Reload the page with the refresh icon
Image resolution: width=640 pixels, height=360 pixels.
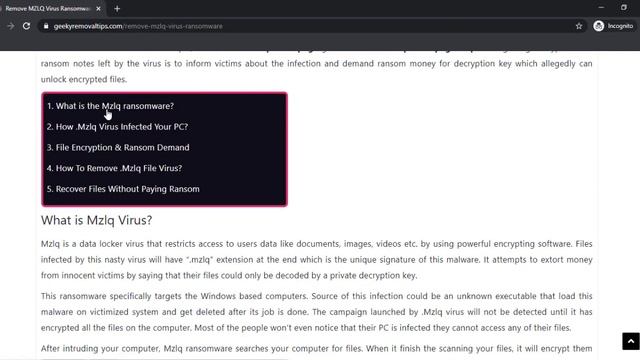[27, 26]
